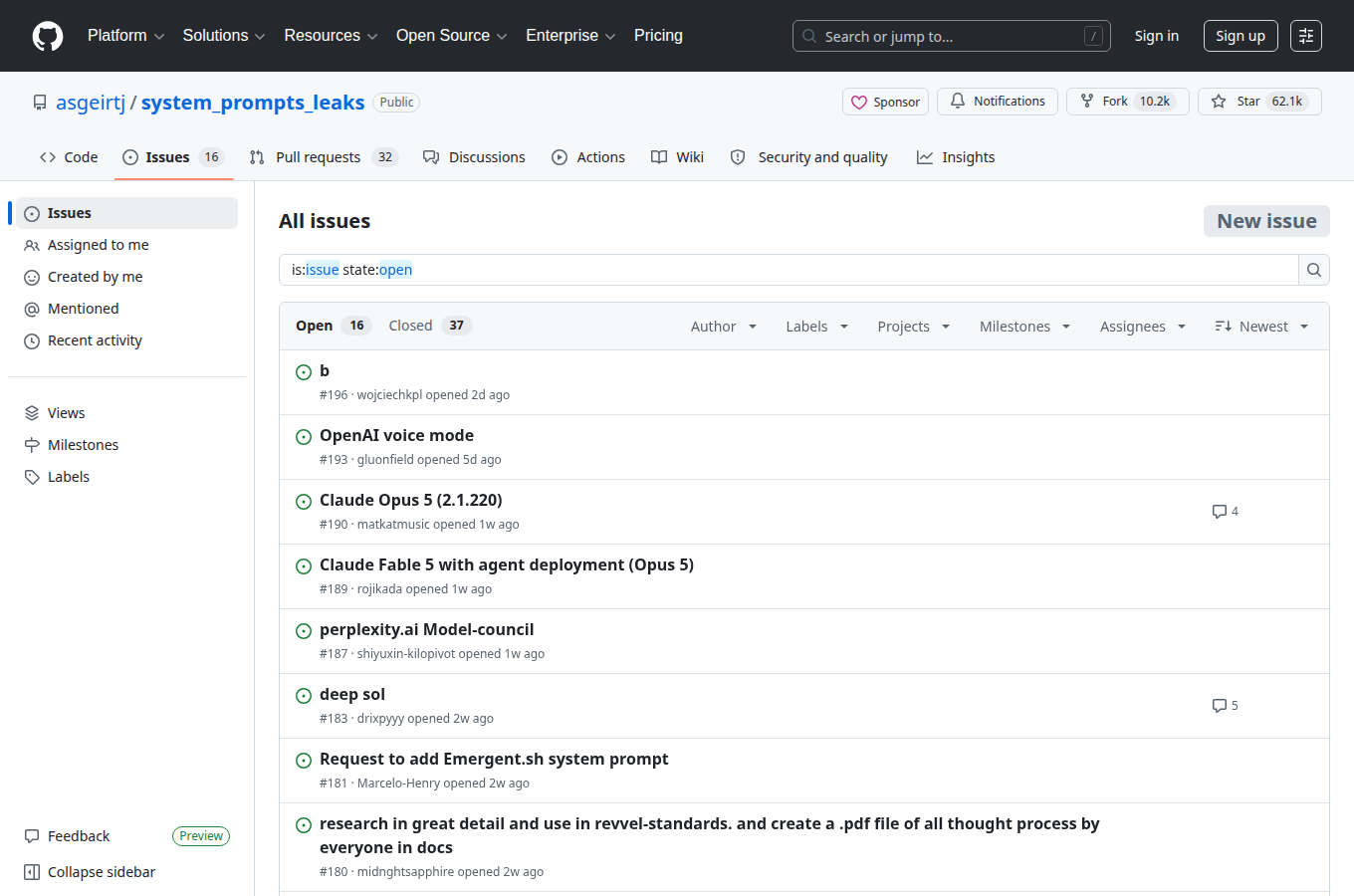
Task: Click the search magnifier button in issue filter
Action: [x=1314, y=270]
